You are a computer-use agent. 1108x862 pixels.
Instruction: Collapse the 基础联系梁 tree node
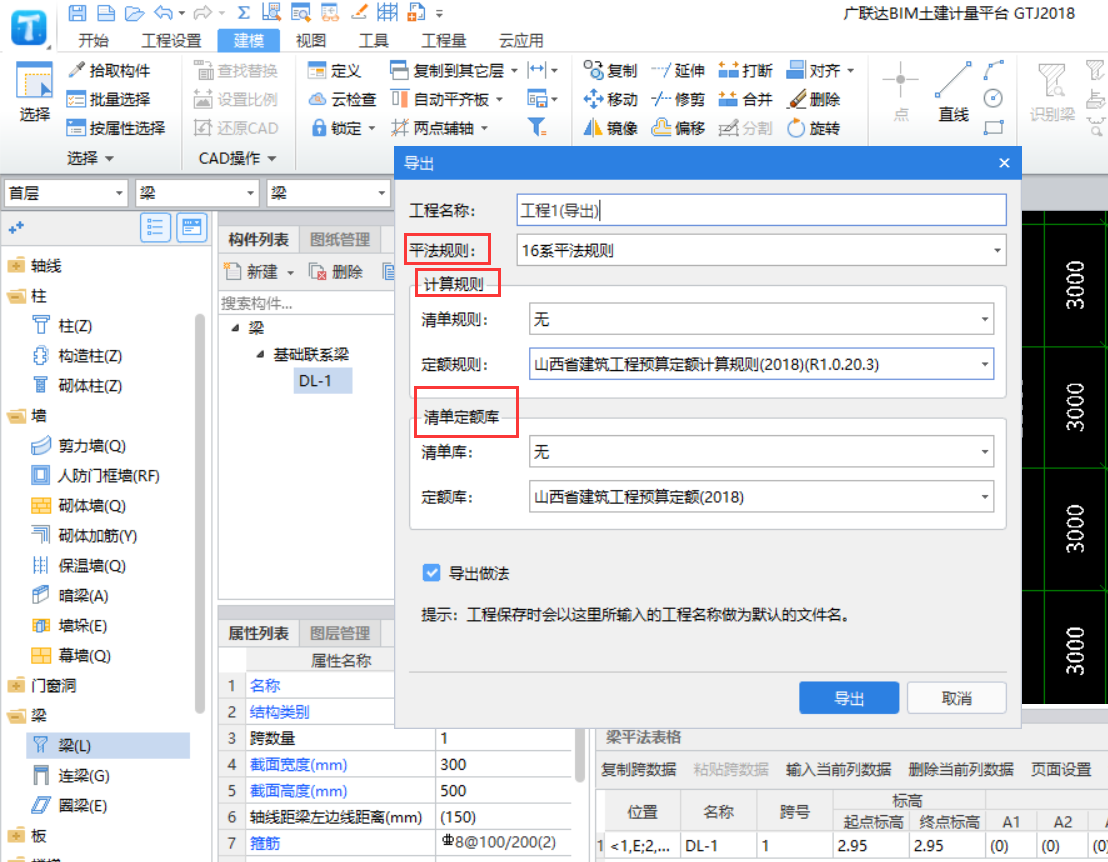point(261,355)
